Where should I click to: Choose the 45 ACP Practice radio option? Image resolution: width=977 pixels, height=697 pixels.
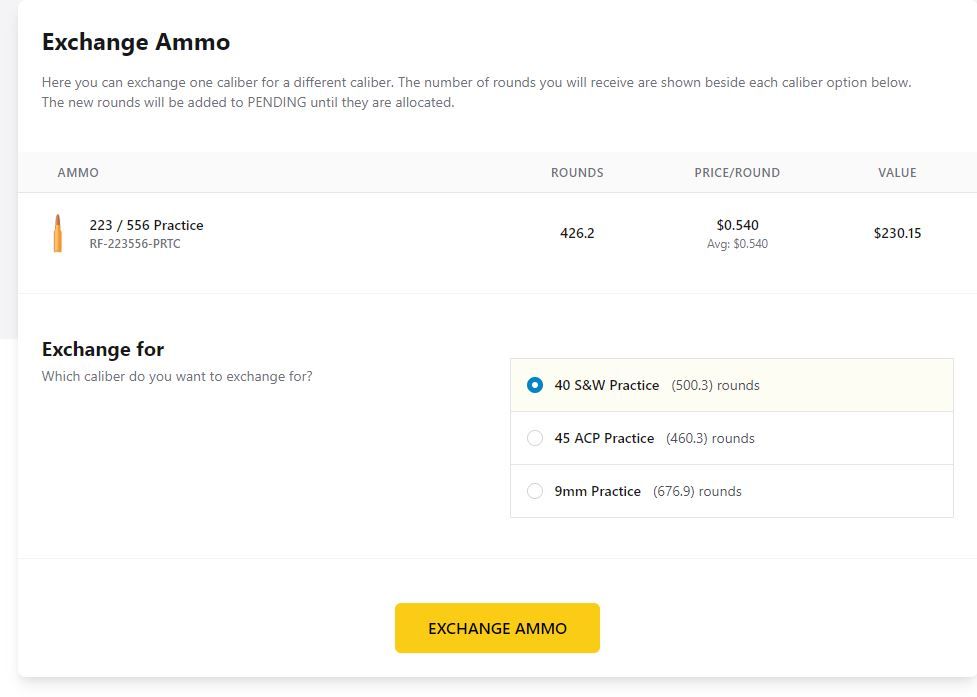[x=535, y=438]
